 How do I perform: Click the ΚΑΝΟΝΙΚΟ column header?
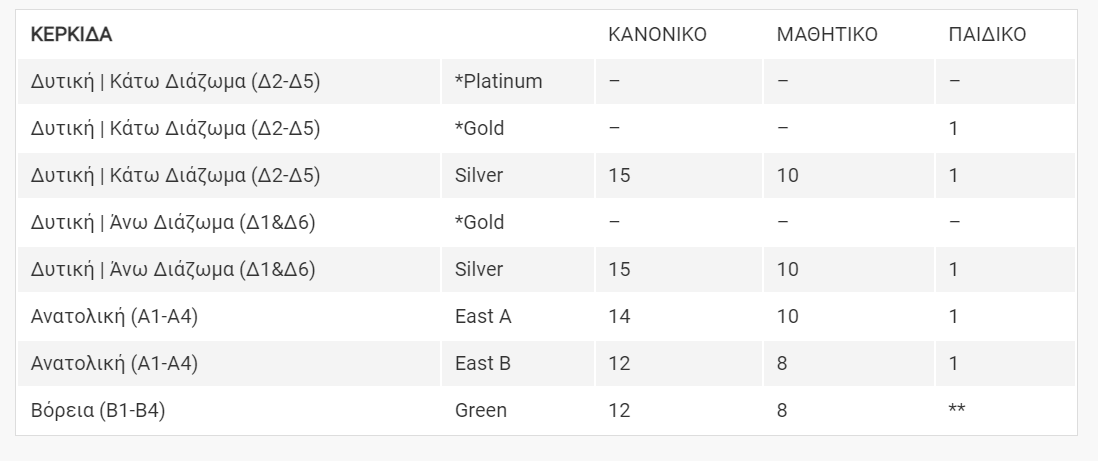tap(657, 35)
